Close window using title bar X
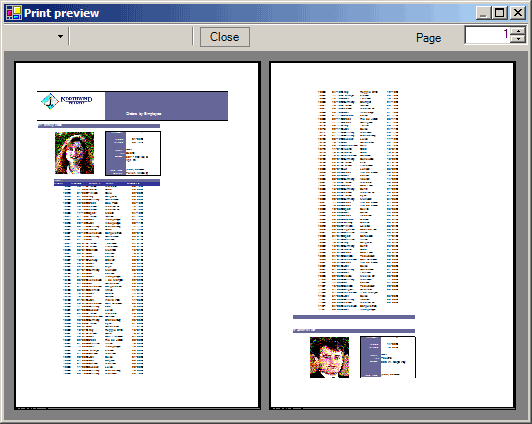The width and height of the screenshot is (532, 424). pyautogui.click(x=518, y=13)
